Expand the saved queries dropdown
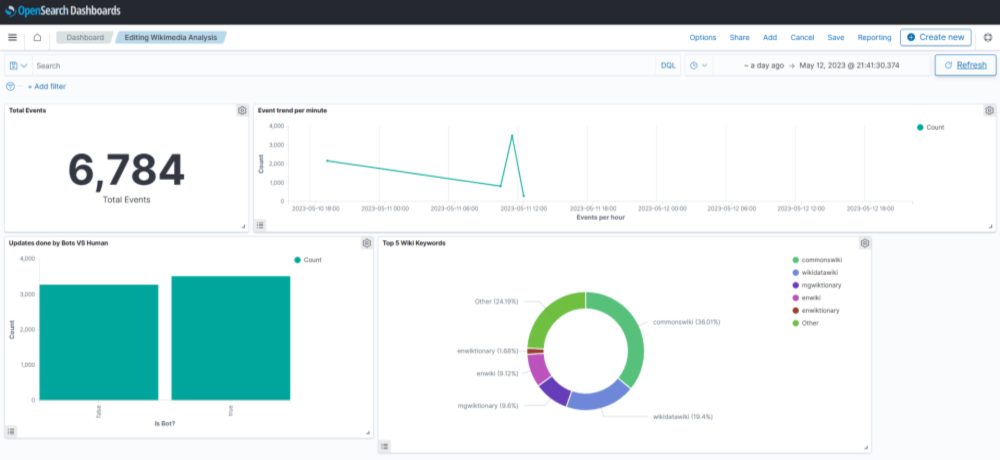The image size is (1000, 460). click(18, 65)
